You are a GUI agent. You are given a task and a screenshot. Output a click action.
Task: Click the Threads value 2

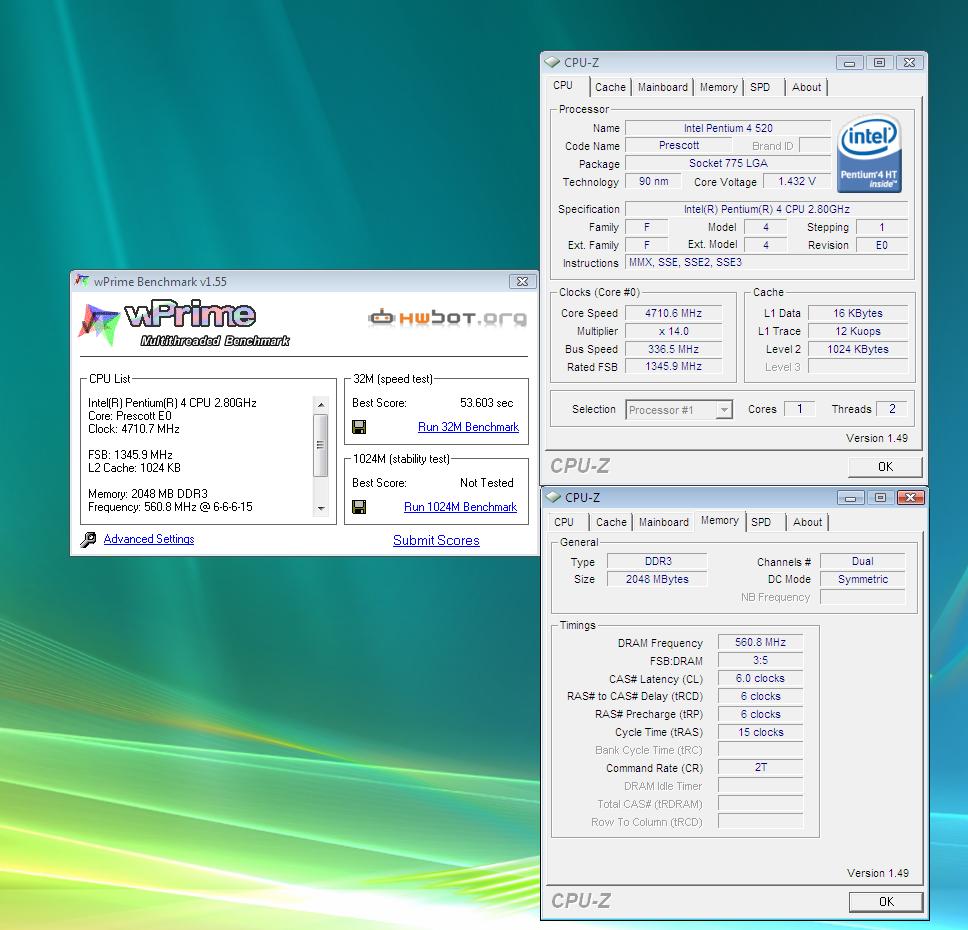[892, 409]
